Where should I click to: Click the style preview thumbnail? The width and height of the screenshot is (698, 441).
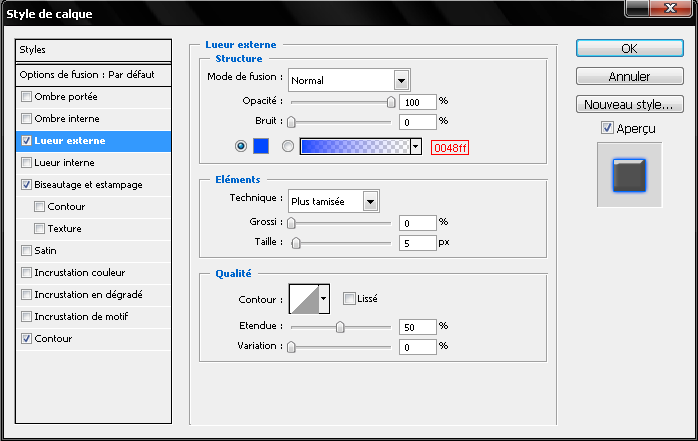click(629, 175)
